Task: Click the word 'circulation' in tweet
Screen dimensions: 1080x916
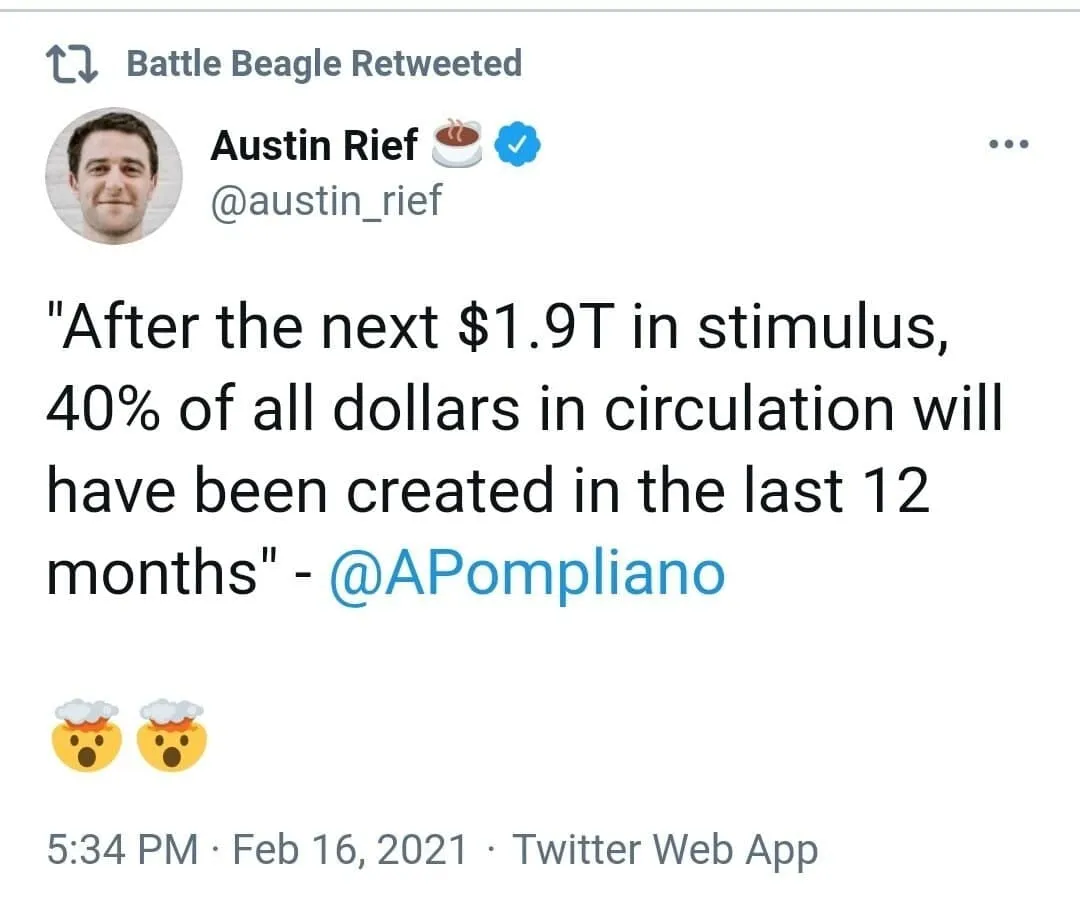Action: (749, 408)
